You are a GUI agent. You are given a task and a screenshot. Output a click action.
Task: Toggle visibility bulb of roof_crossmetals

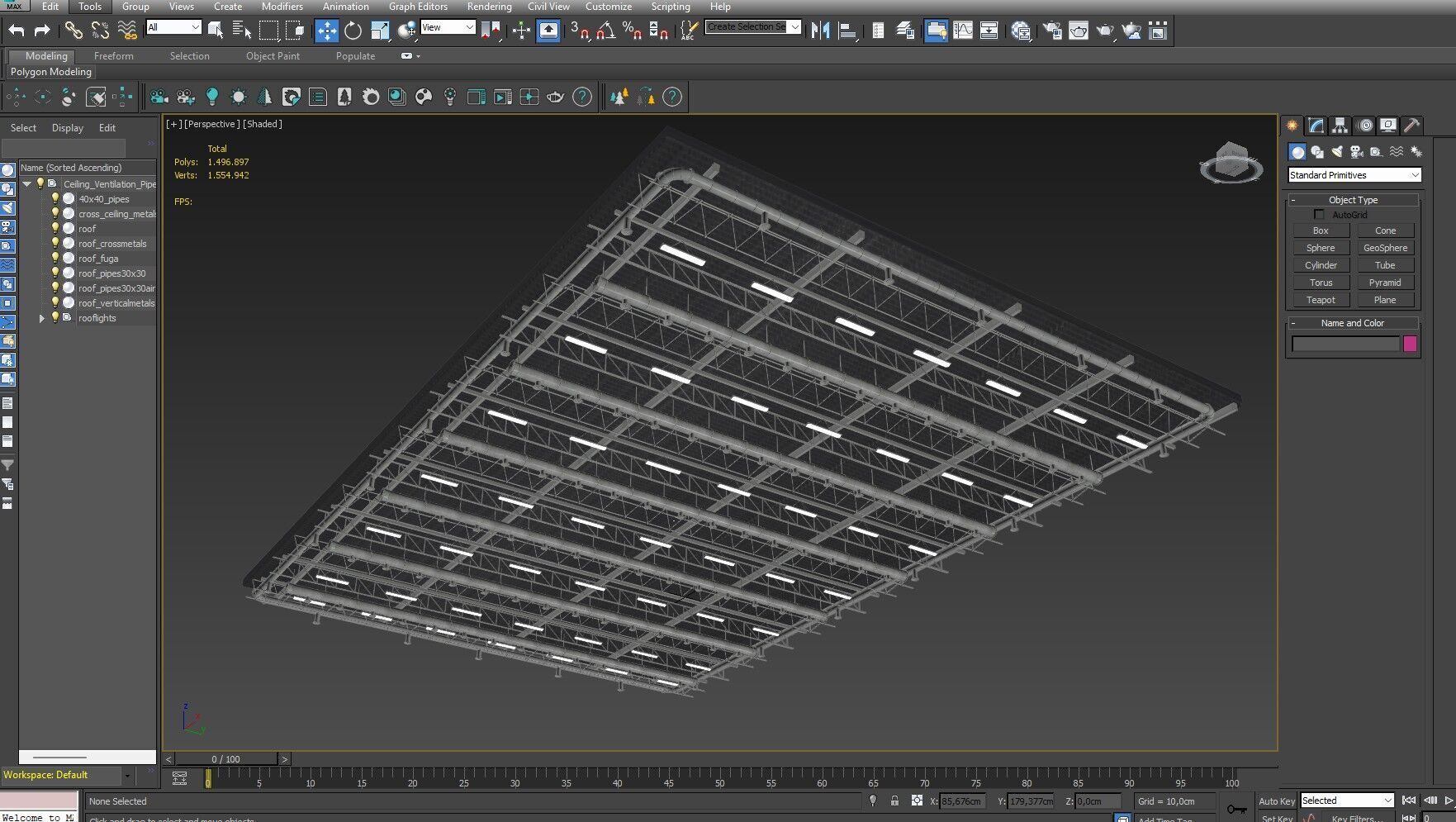(x=55, y=244)
